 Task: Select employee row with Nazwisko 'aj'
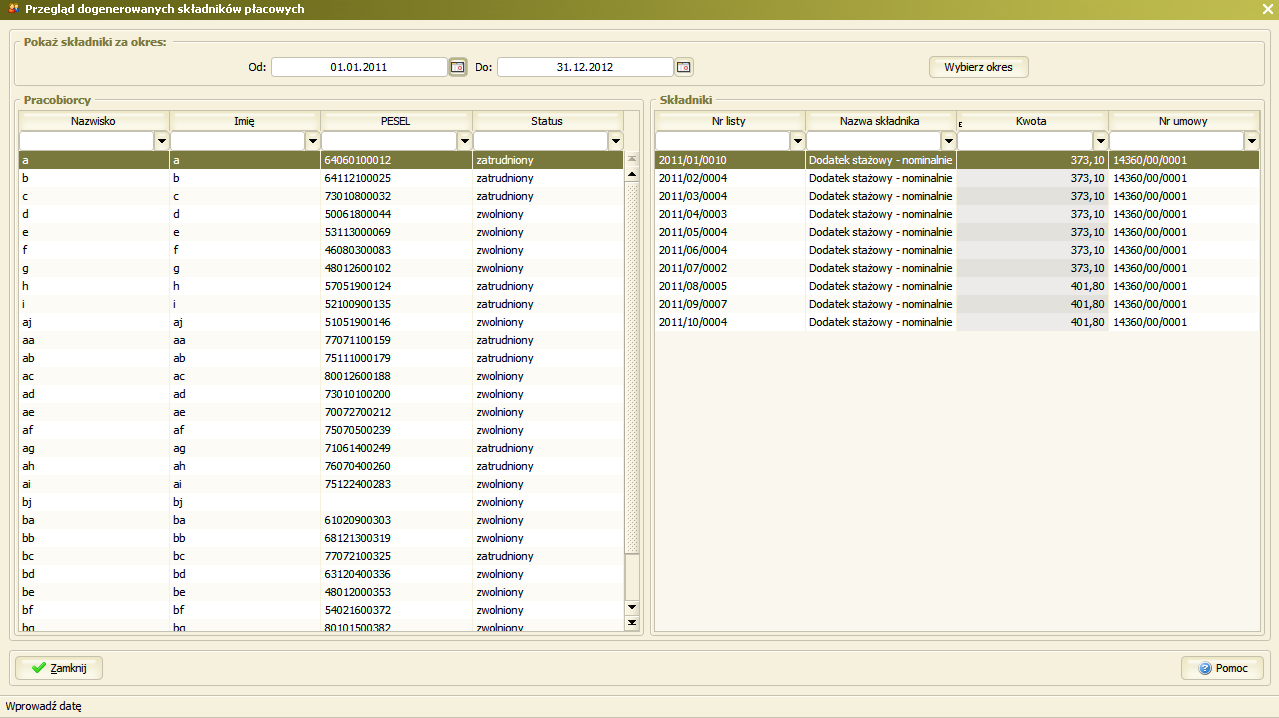tap(321, 322)
